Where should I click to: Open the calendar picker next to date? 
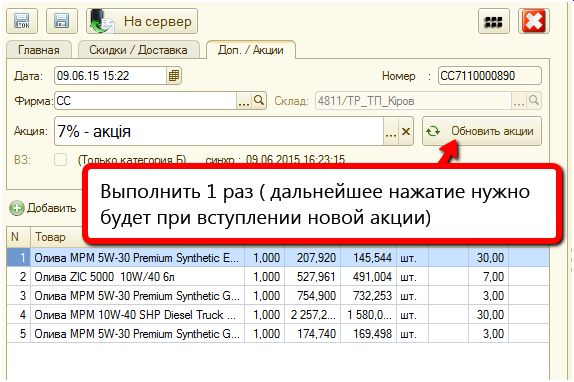(x=174, y=76)
